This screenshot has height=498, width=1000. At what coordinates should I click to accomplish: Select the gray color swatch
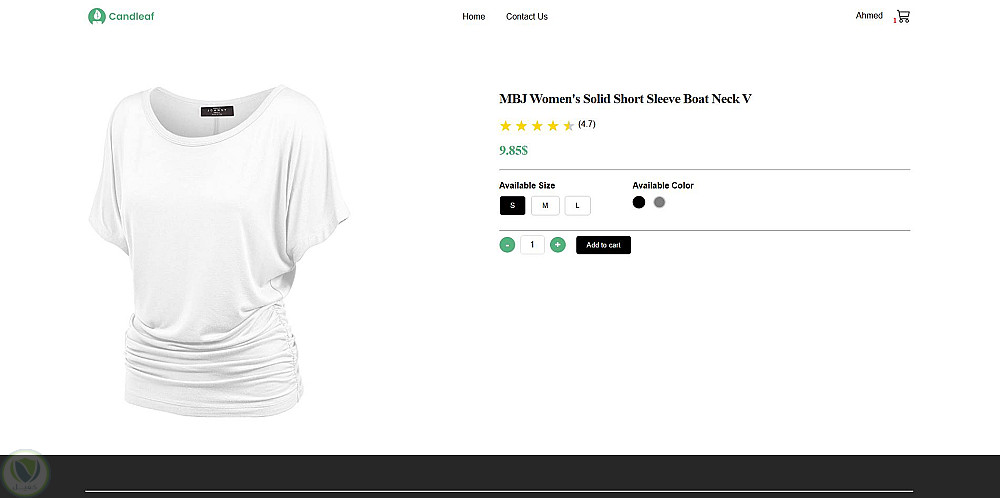tap(660, 202)
